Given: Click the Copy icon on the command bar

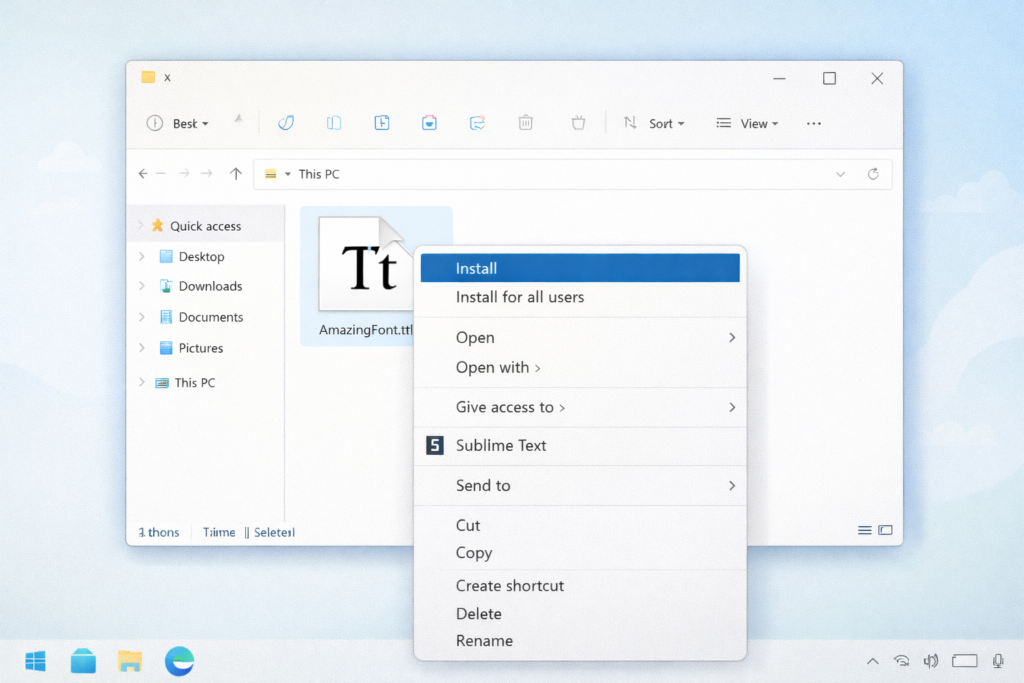Looking at the screenshot, I should (333, 122).
